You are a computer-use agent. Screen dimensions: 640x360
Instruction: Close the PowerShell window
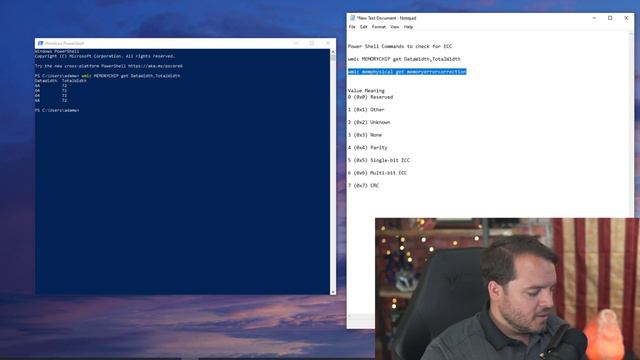pyautogui.click(x=328, y=43)
